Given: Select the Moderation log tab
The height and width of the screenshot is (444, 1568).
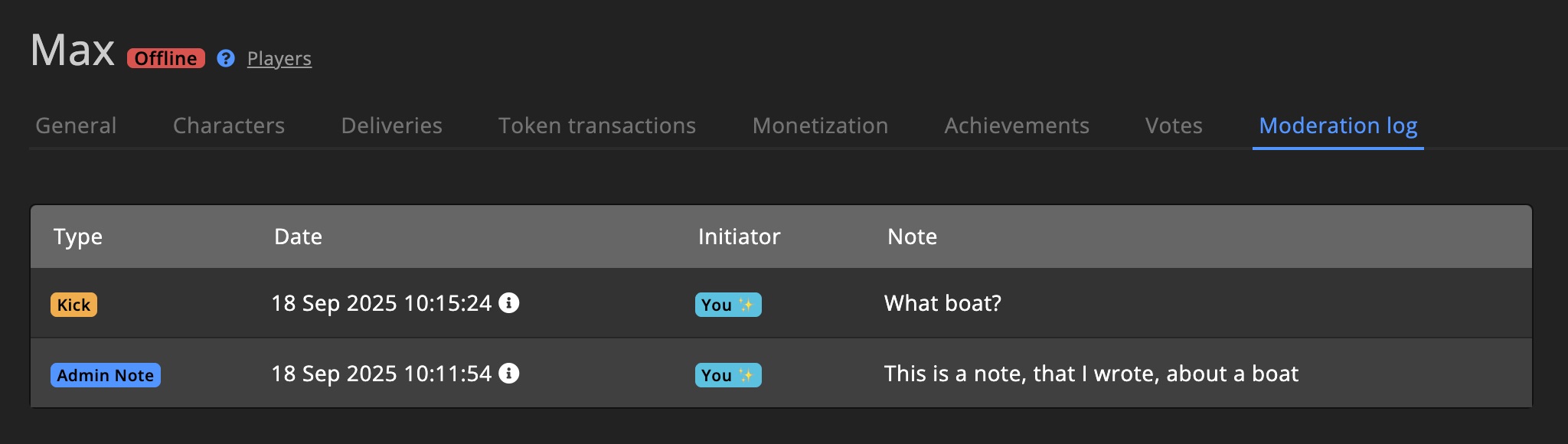Looking at the screenshot, I should point(1338,126).
